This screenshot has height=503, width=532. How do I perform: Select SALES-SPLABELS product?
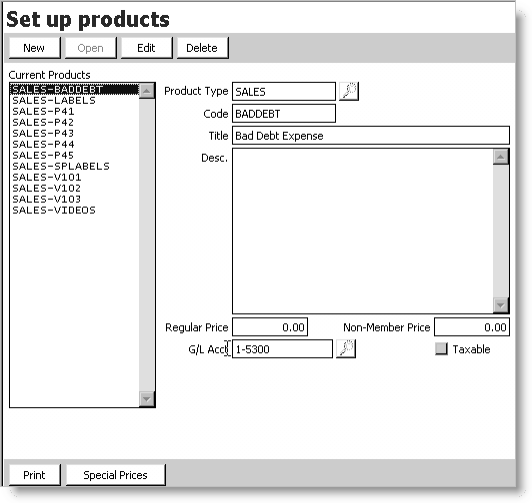click(74, 166)
